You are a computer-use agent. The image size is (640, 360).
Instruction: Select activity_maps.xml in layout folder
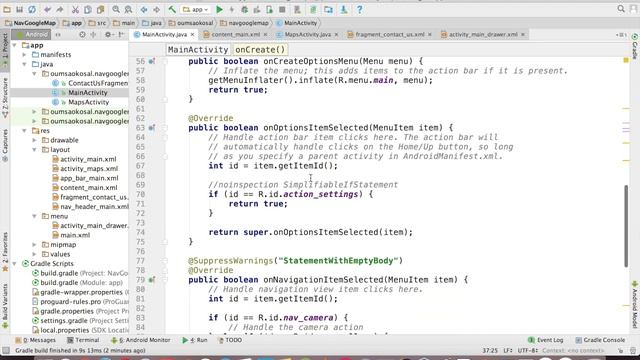(89, 169)
